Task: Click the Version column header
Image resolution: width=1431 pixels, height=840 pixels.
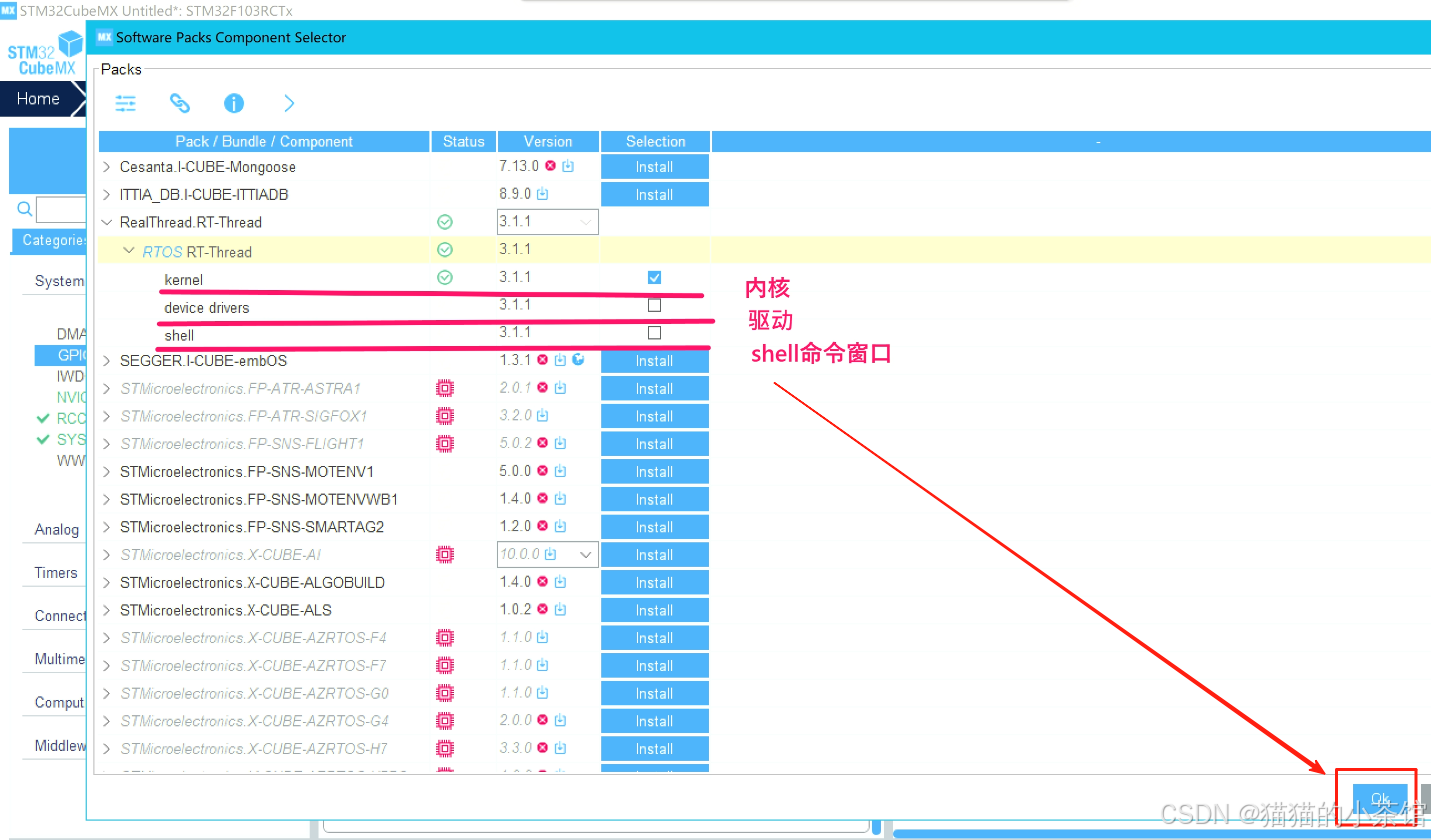Action: (548, 141)
